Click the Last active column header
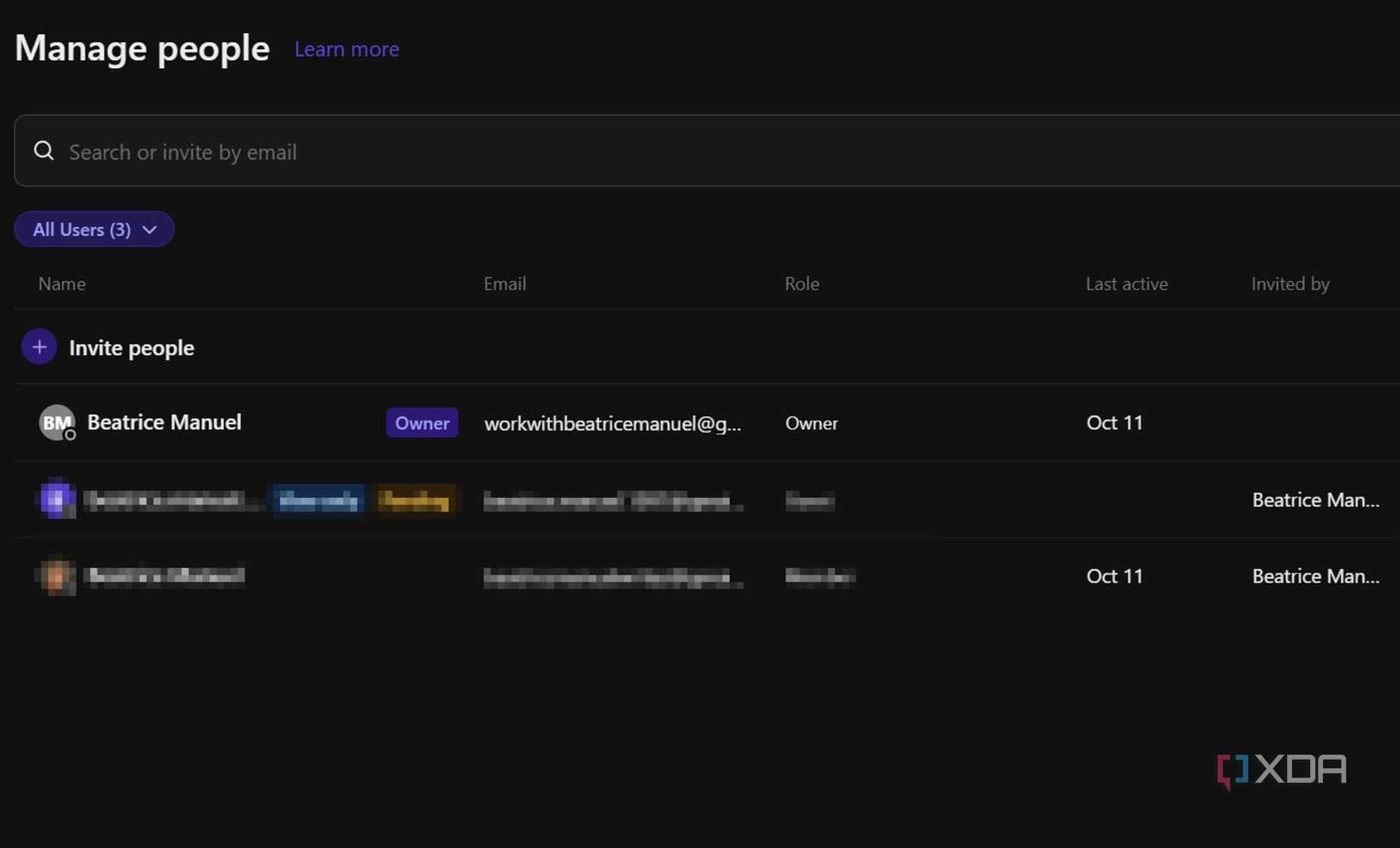Image resolution: width=1400 pixels, height=848 pixels. click(1127, 284)
